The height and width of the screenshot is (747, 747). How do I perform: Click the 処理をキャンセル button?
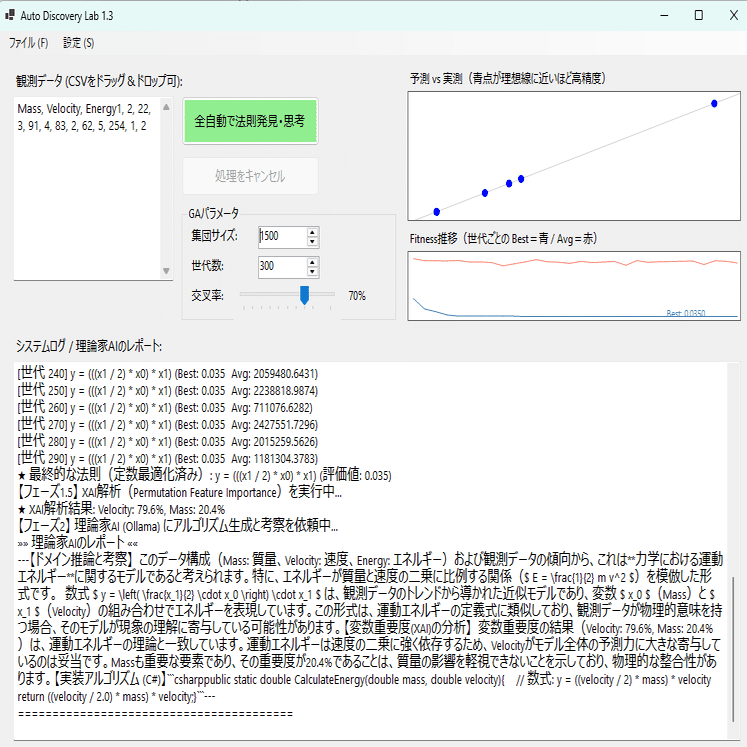(250, 176)
